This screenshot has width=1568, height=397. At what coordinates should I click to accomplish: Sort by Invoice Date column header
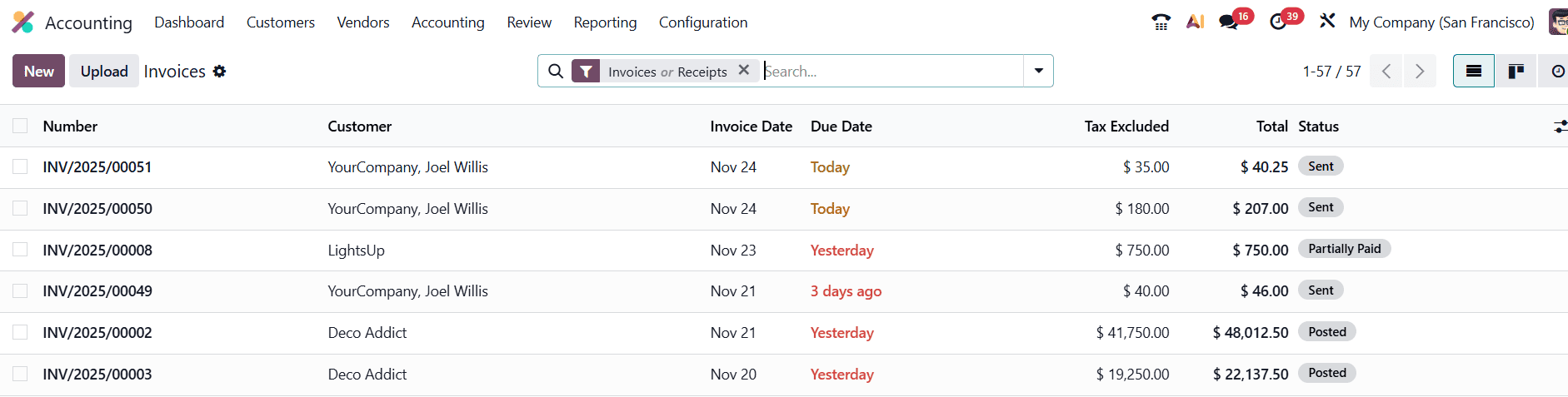751,127
